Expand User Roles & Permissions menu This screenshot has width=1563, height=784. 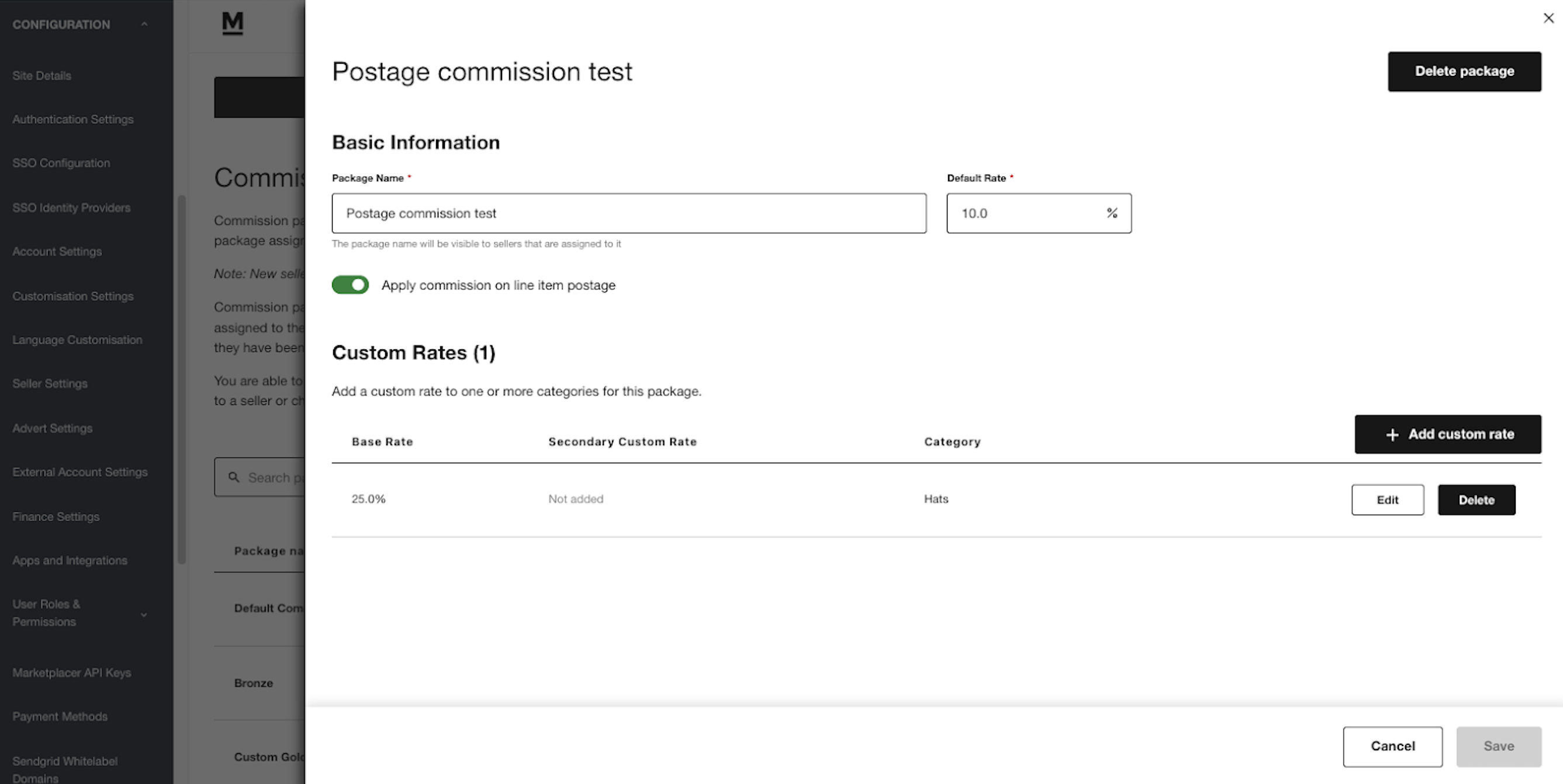pyautogui.click(x=144, y=614)
